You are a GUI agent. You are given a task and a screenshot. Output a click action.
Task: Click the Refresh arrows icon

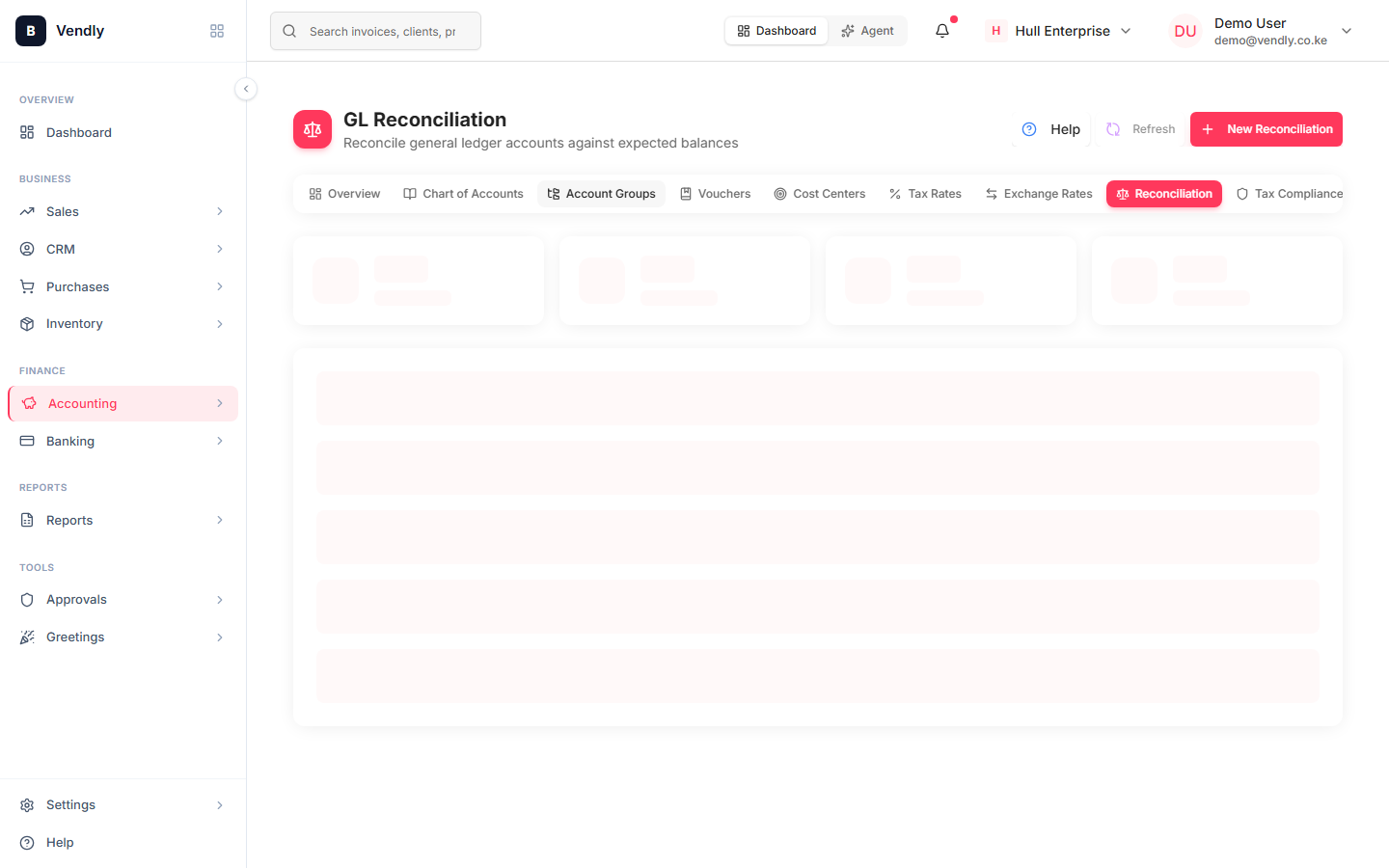pos(1113,129)
